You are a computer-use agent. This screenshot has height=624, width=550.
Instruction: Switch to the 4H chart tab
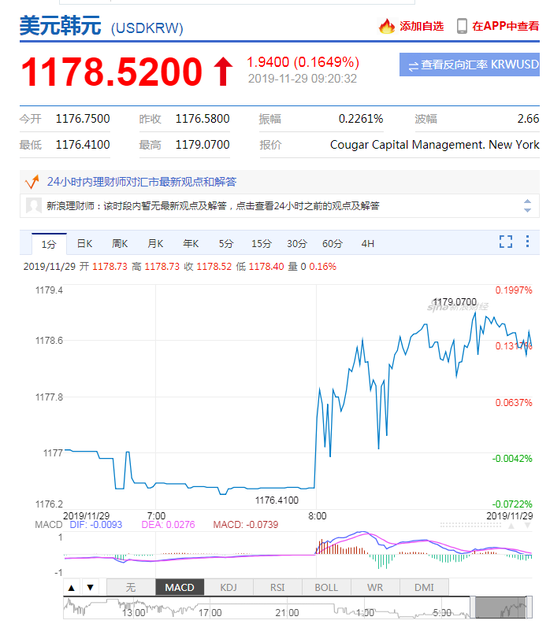click(x=368, y=244)
